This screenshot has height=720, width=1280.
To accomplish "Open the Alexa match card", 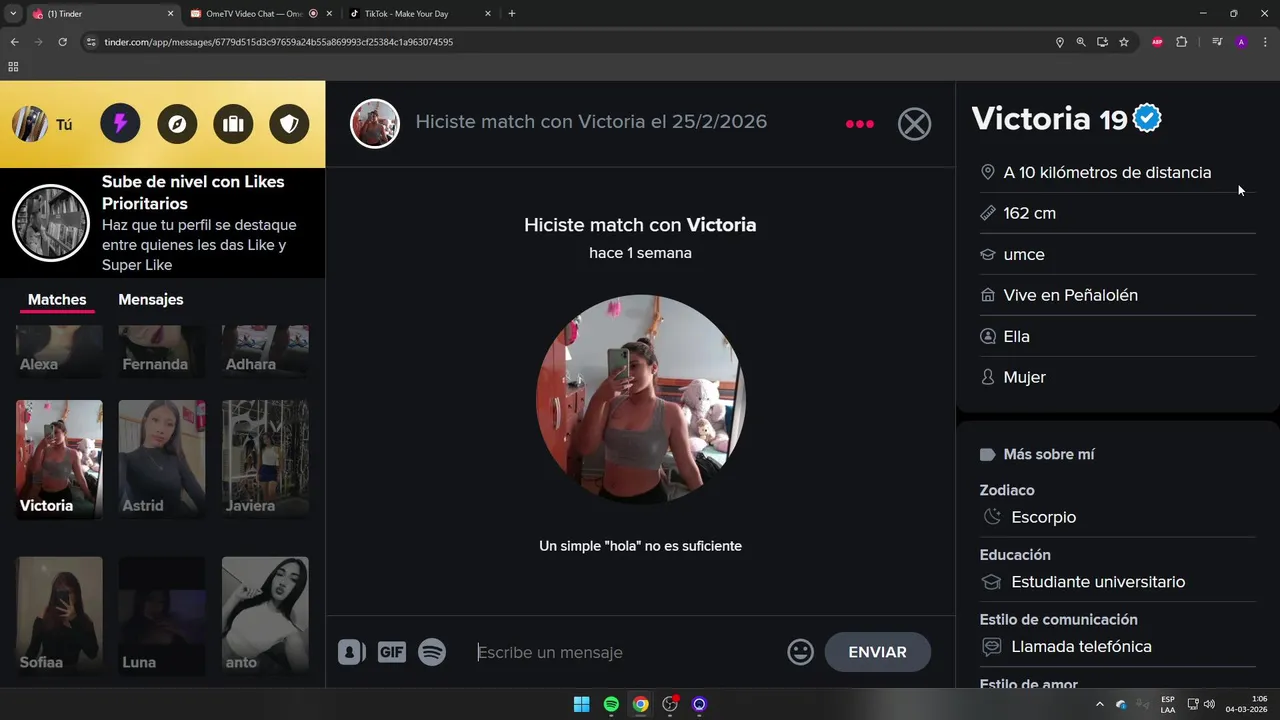I will tap(59, 351).
